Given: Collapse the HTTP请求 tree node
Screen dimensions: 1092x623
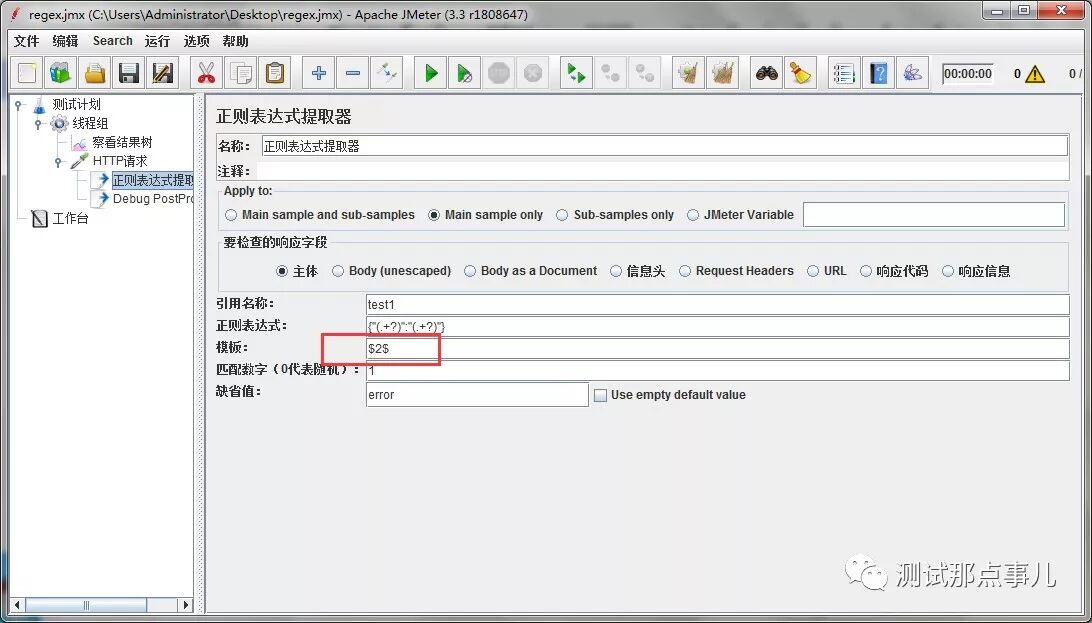Looking at the screenshot, I should tap(59, 161).
